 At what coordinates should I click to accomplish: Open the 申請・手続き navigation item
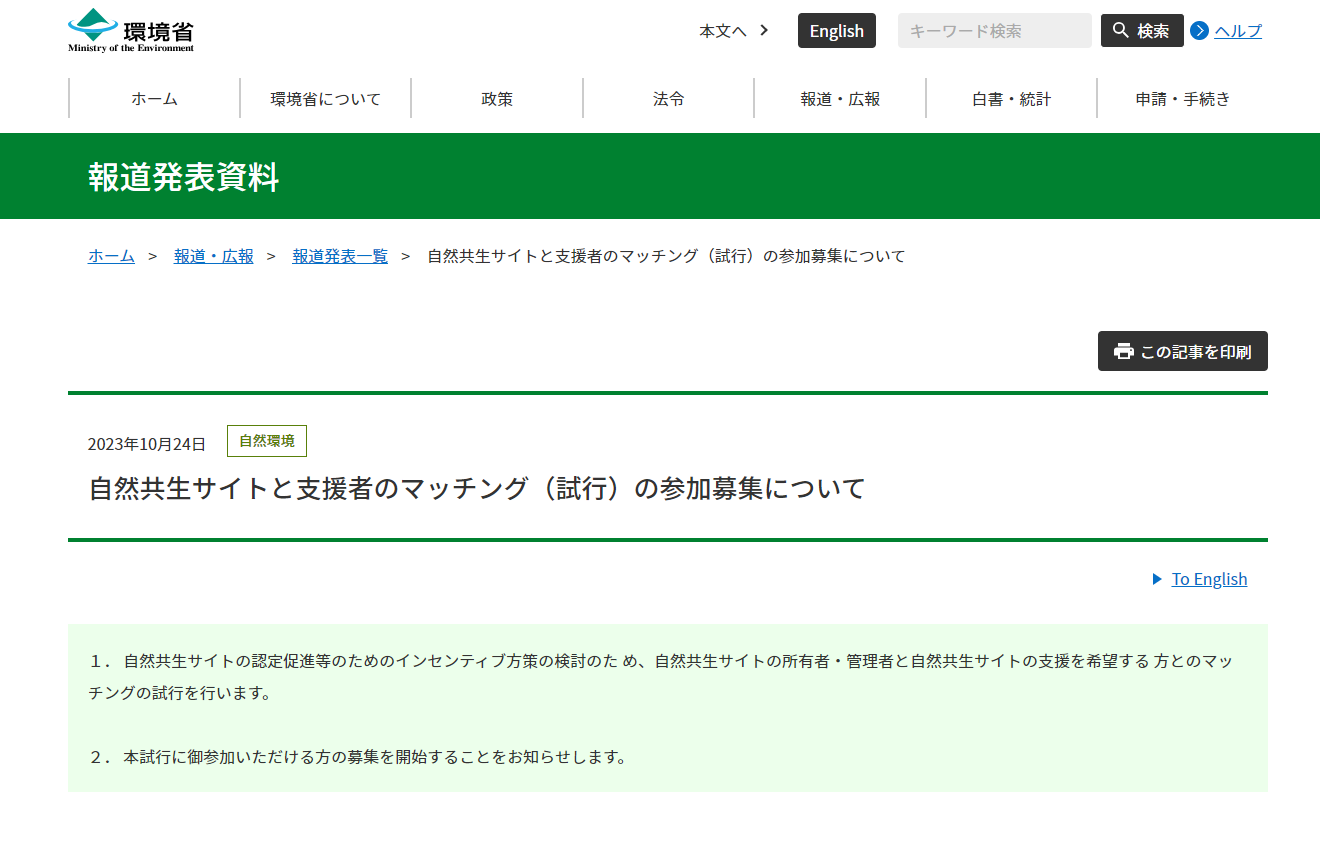1183,99
